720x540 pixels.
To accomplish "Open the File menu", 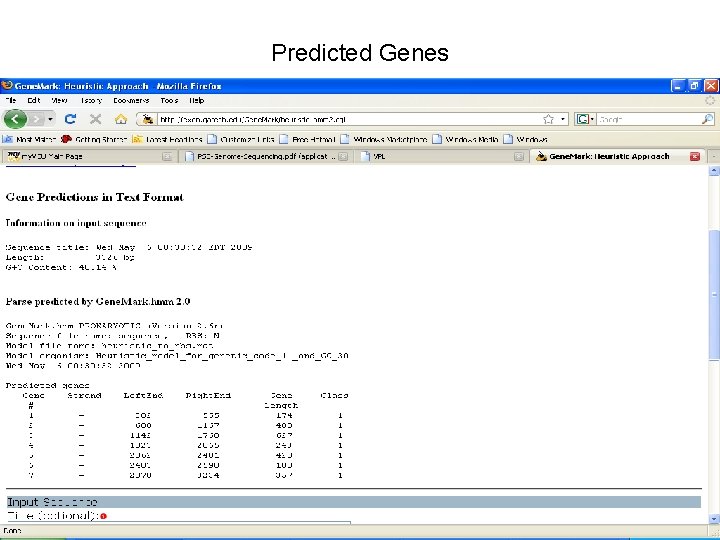I will 11,101.
